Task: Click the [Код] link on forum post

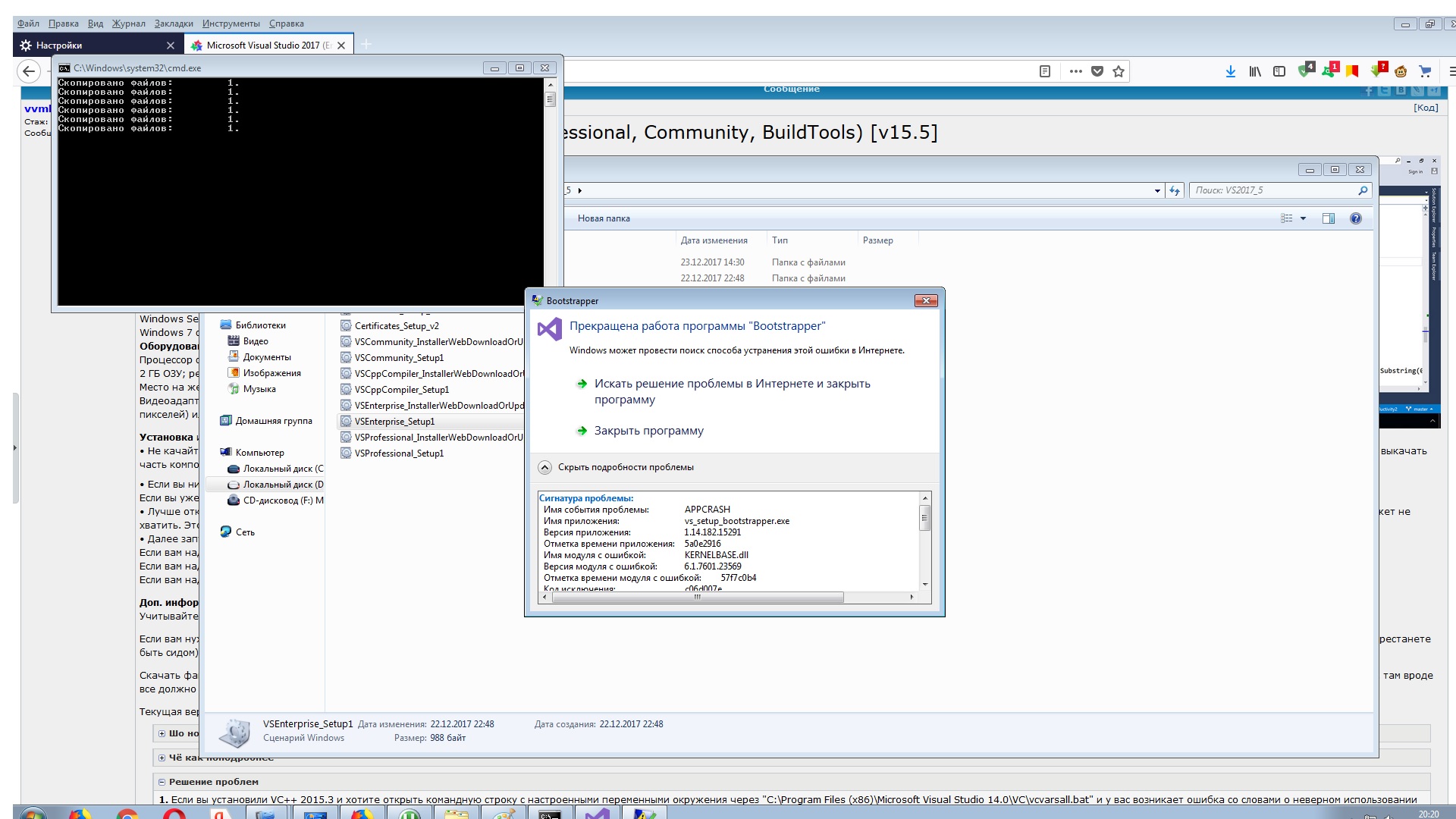Action: click(1425, 108)
